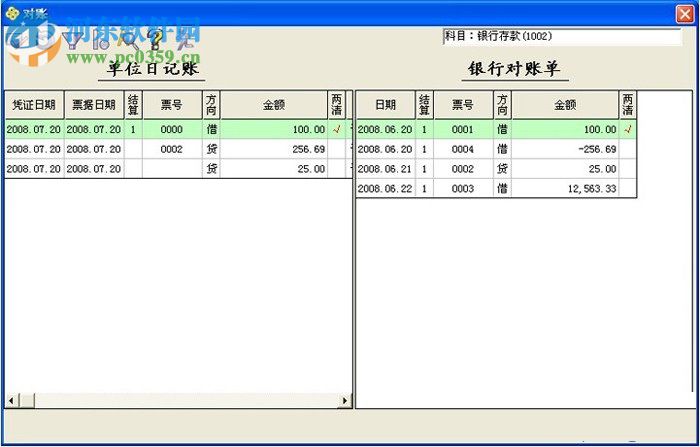Select bank date on row 0004

tap(386, 149)
